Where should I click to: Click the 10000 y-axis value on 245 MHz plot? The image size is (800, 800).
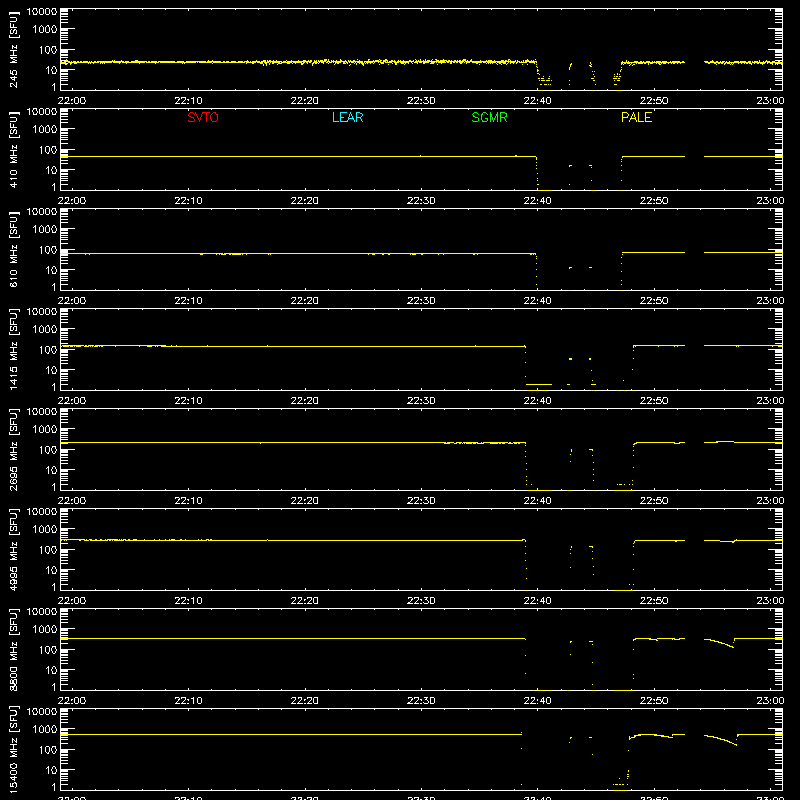[42, 12]
